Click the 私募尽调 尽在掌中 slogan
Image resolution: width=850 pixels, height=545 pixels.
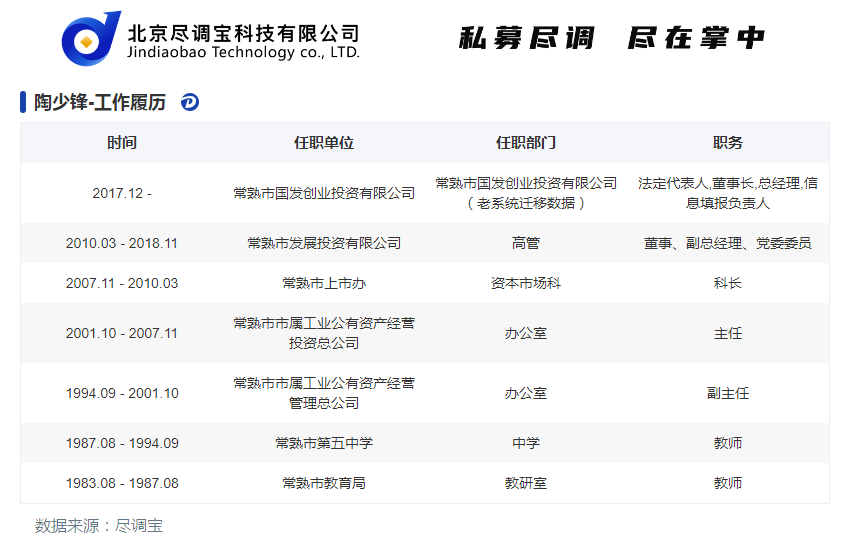(611, 38)
